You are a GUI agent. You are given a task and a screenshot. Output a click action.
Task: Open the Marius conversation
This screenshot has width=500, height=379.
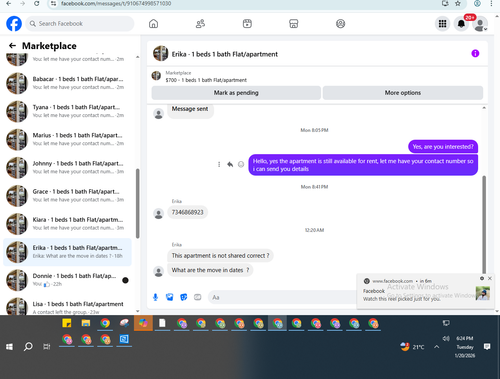67,139
